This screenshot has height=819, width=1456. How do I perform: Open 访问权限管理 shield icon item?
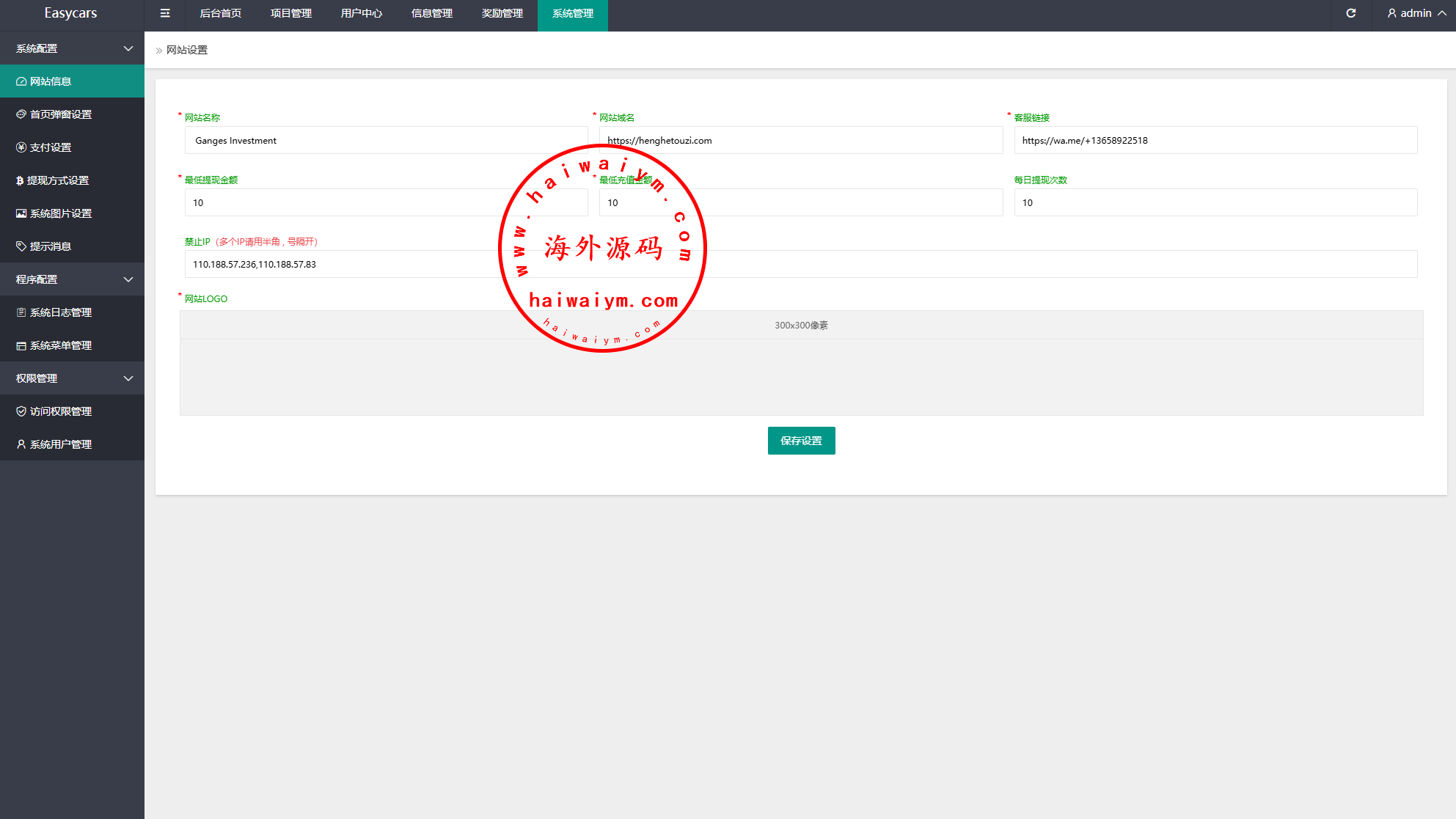pos(61,411)
